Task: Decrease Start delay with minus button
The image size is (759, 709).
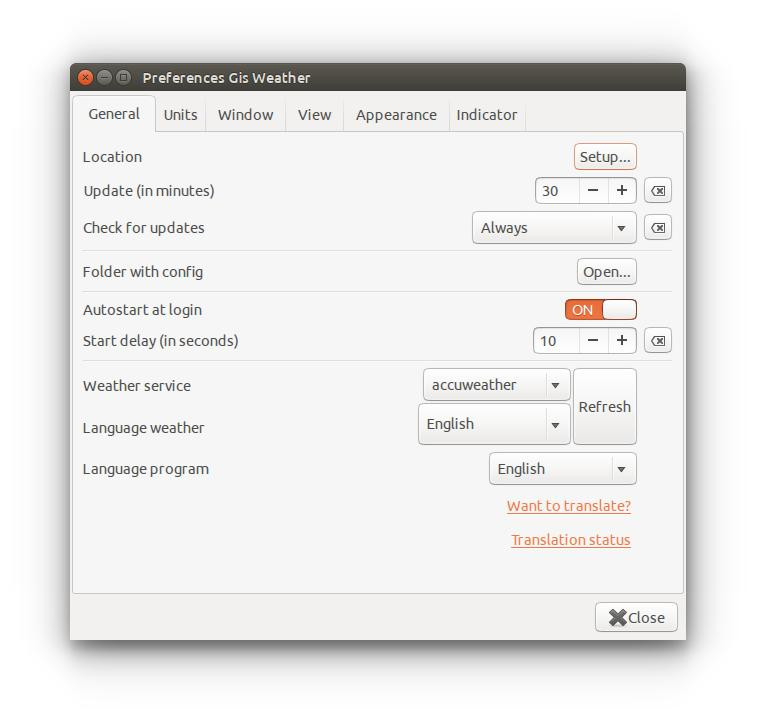Action: click(x=593, y=341)
